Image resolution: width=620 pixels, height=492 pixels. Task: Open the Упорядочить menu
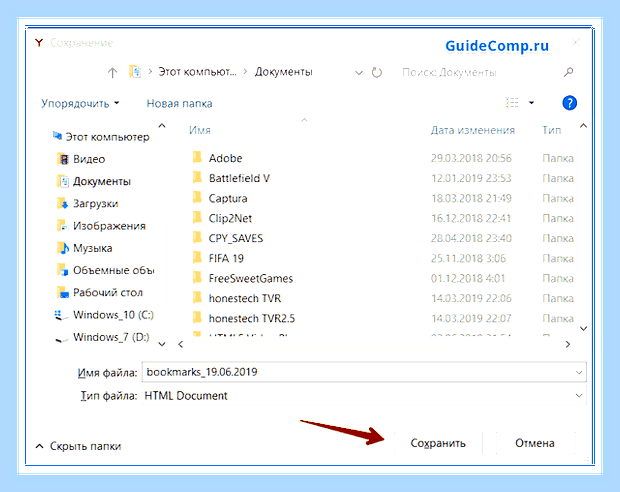click(x=80, y=103)
